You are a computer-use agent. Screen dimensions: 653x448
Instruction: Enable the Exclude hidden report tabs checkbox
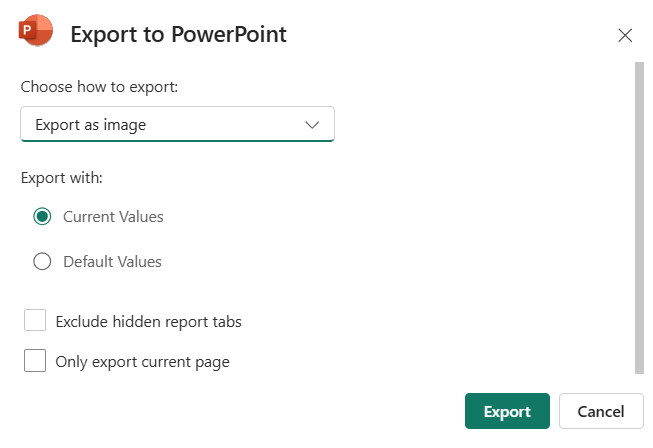click(x=35, y=321)
